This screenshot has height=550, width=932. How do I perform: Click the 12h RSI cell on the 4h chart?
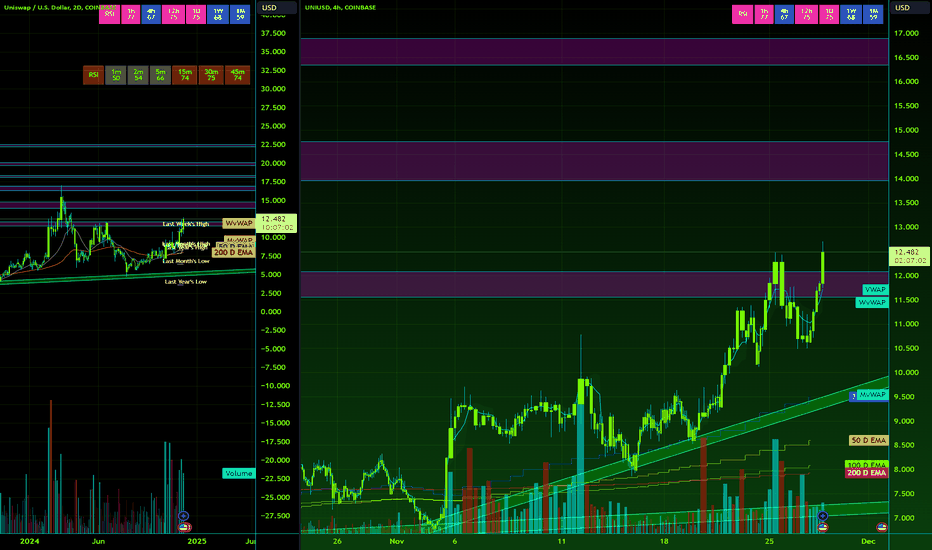click(806, 14)
